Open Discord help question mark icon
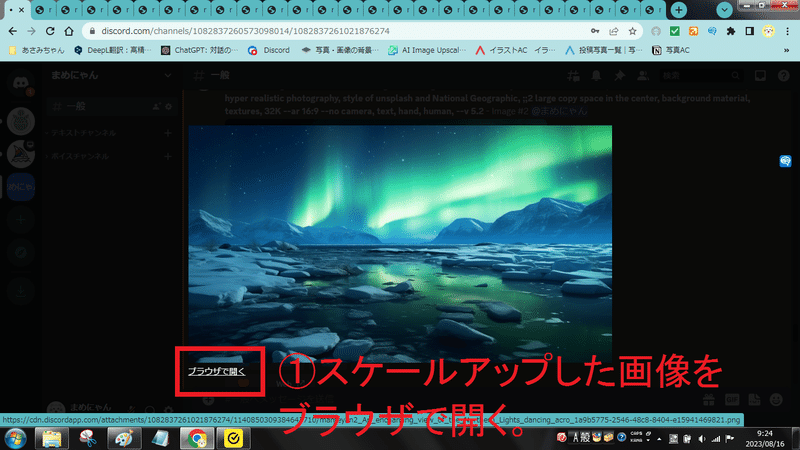Image resolution: width=800 pixels, height=450 pixels. pos(784,76)
